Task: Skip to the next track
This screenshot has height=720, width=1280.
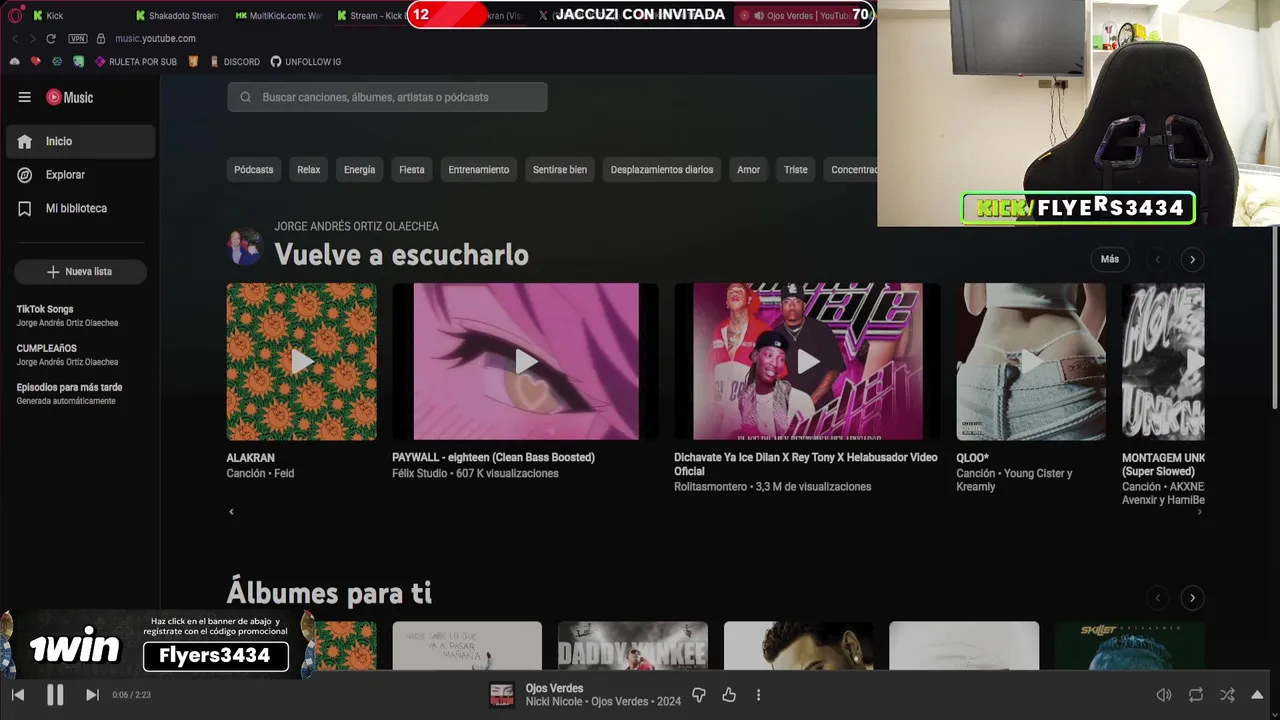Action: [92, 695]
